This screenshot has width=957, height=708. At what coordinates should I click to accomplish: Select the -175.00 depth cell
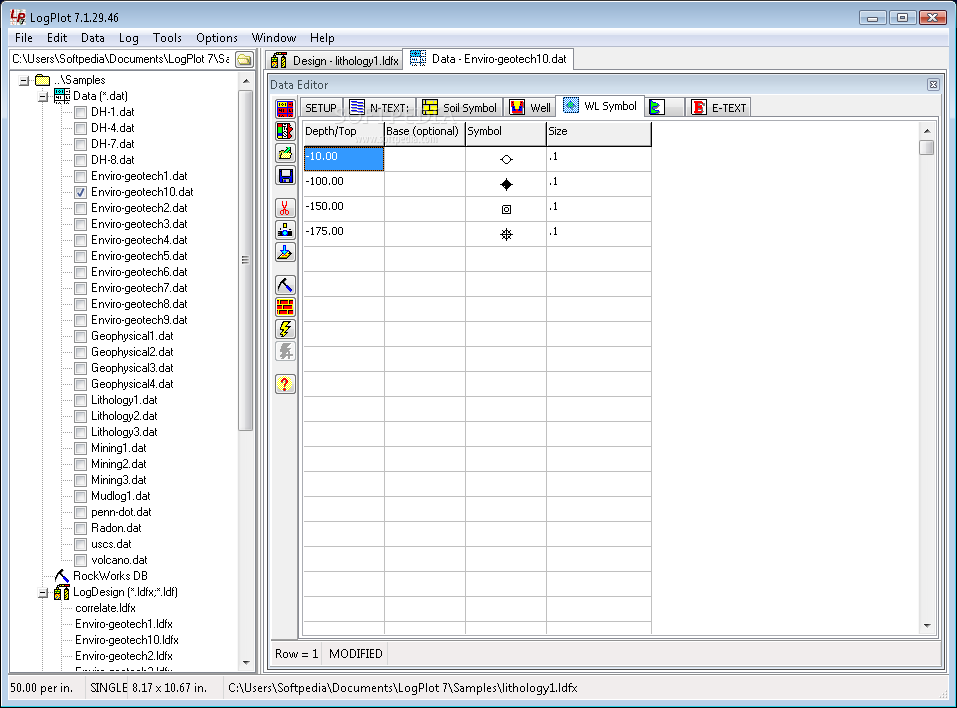[x=344, y=234]
